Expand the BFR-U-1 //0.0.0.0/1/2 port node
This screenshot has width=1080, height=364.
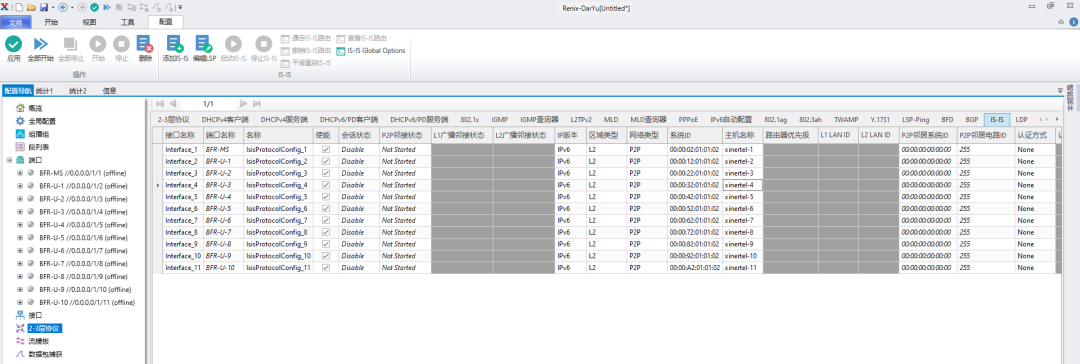point(20,186)
